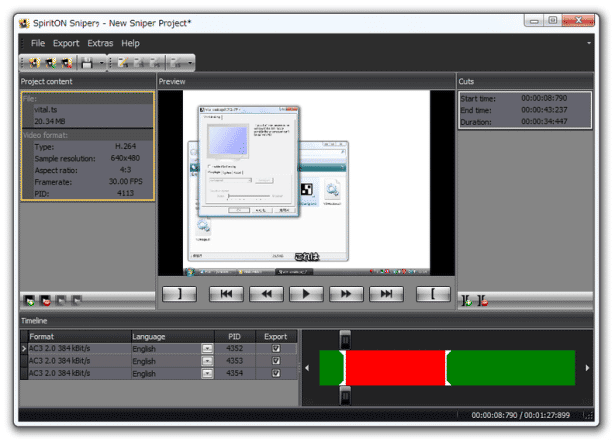
Task: Click the Language column header
Action: click(173, 337)
